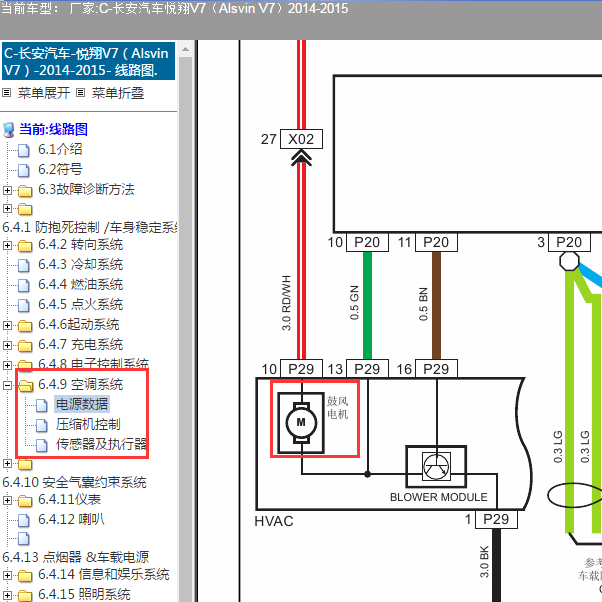Screen dimensions: 602x602
Task: Click the 6.3故障诊断方法 folder icon
Action: (25, 191)
